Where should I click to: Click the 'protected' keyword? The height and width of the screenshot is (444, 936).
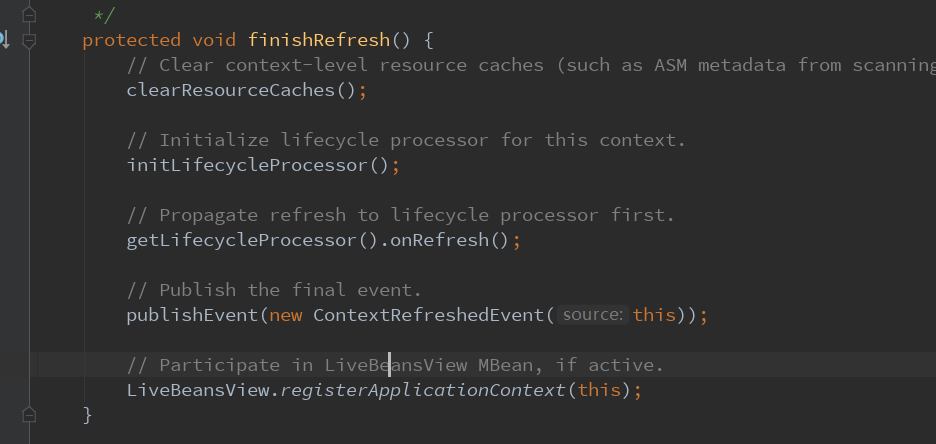coord(130,40)
